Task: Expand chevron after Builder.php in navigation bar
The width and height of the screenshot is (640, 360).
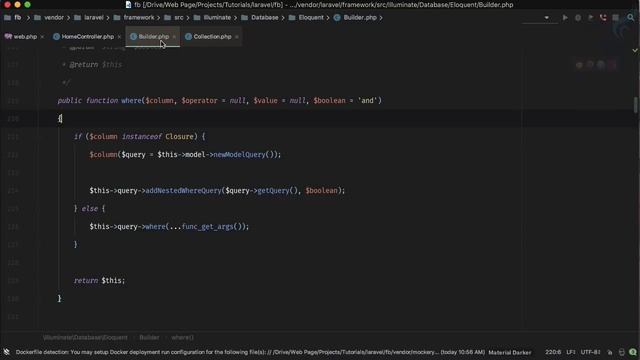Action: pyautogui.click(x=381, y=18)
